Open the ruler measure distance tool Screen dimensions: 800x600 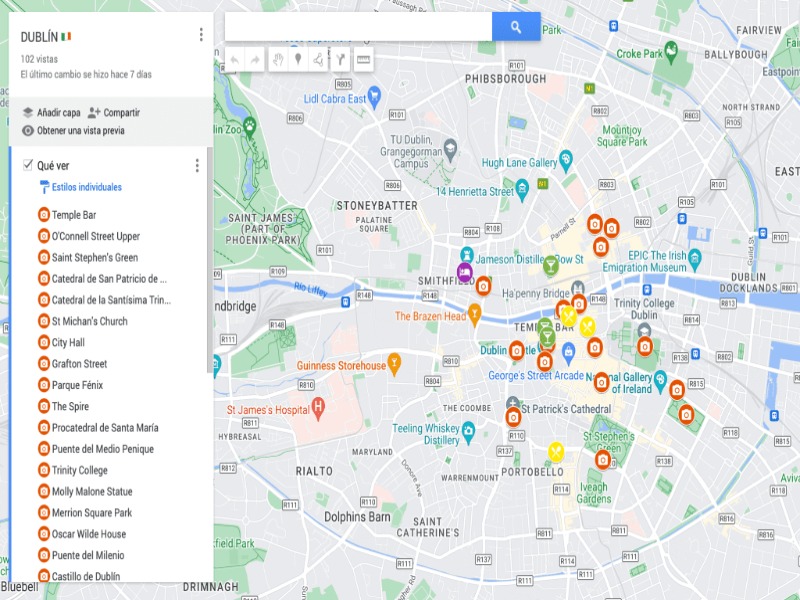pos(363,60)
